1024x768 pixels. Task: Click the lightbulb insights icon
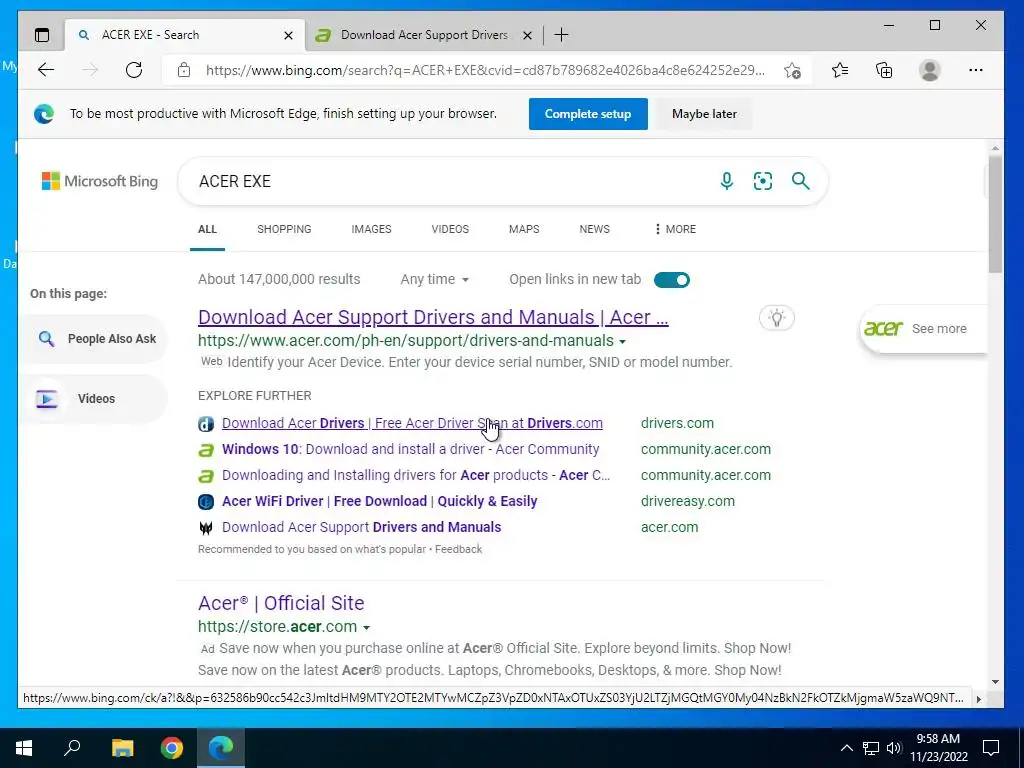tap(776, 318)
